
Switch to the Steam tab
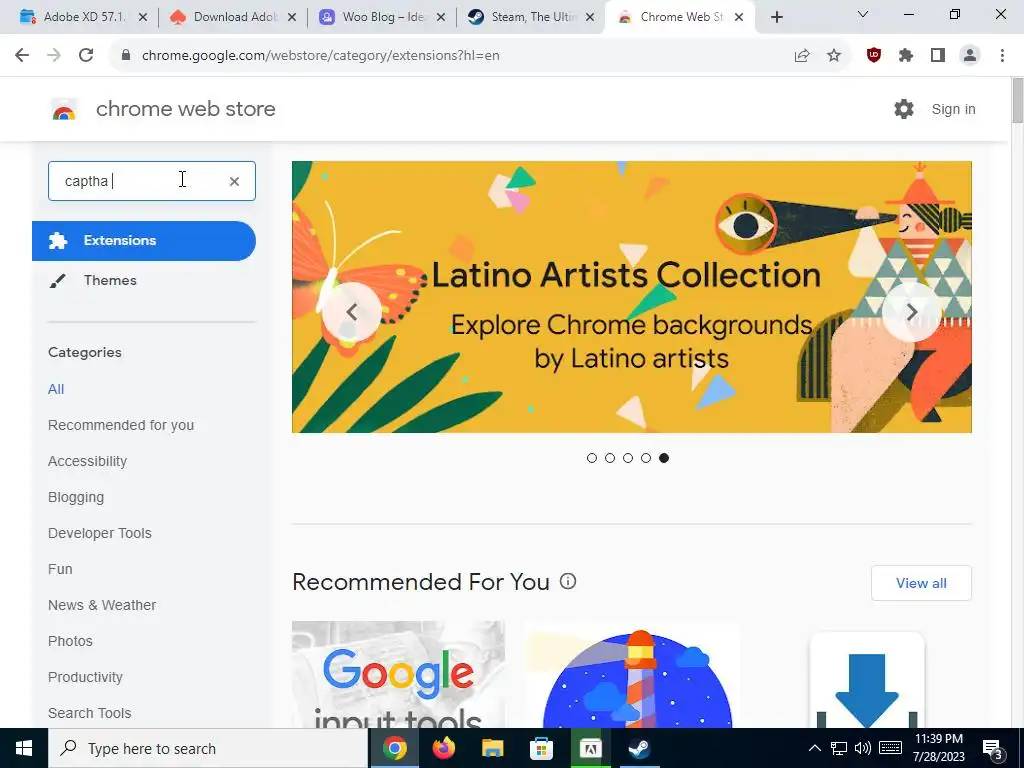coord(532,17)
